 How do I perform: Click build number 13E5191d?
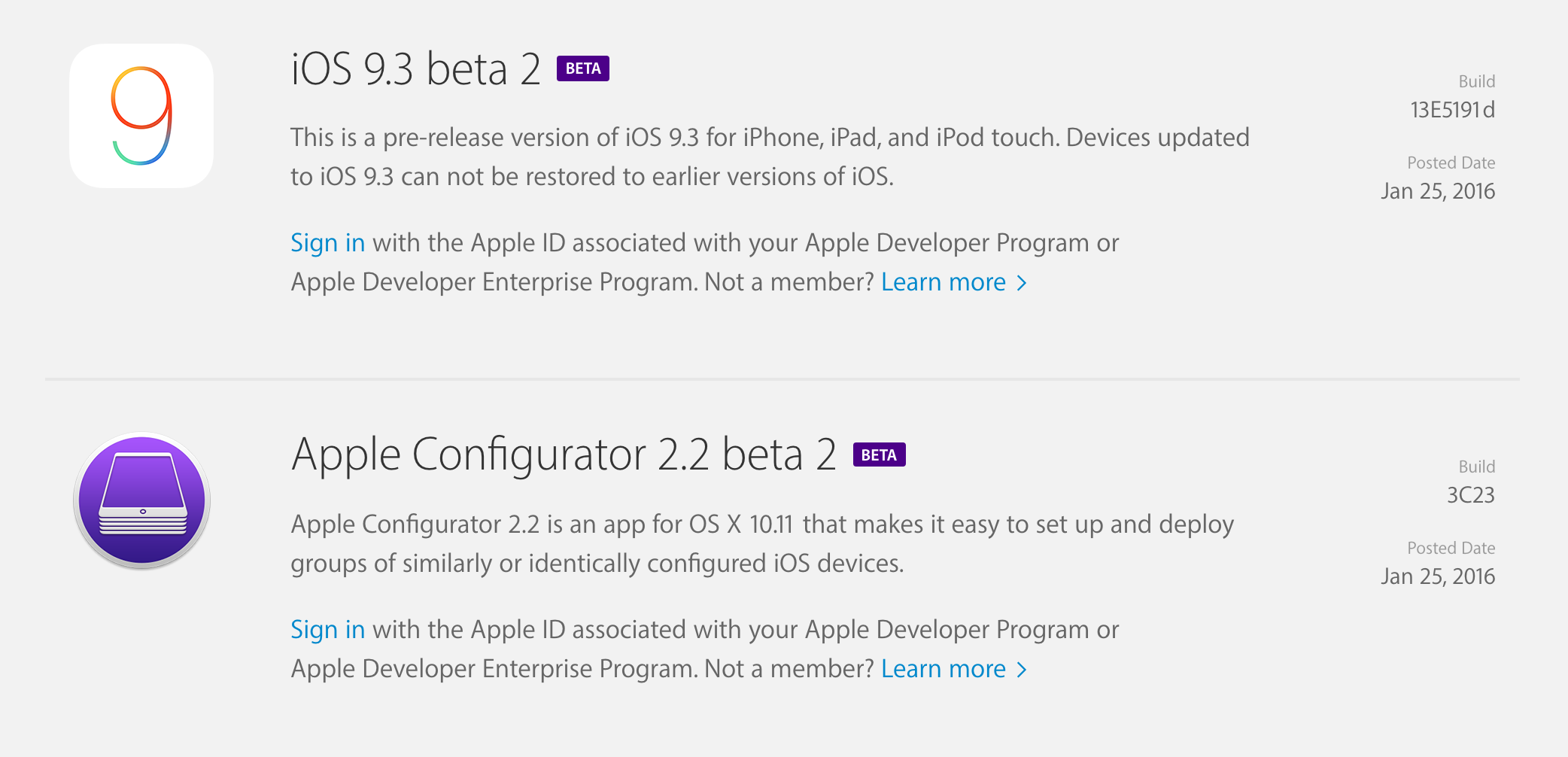(1452, 111)
